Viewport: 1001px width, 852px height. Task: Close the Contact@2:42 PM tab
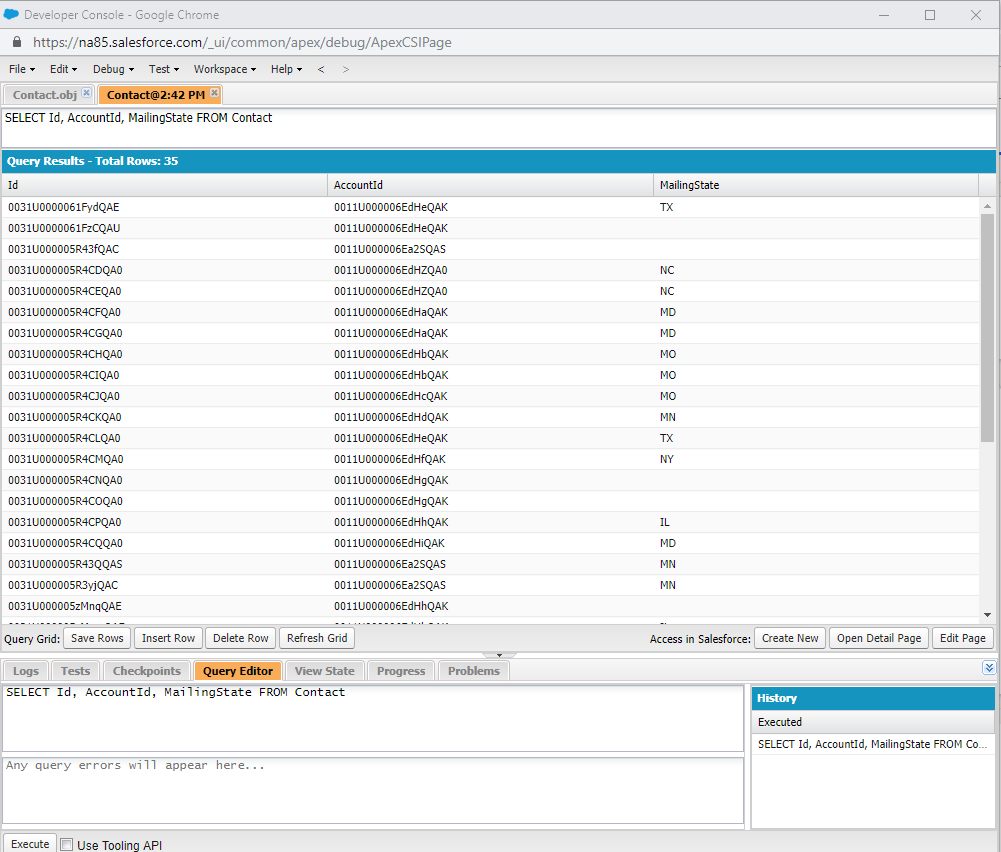214,93
